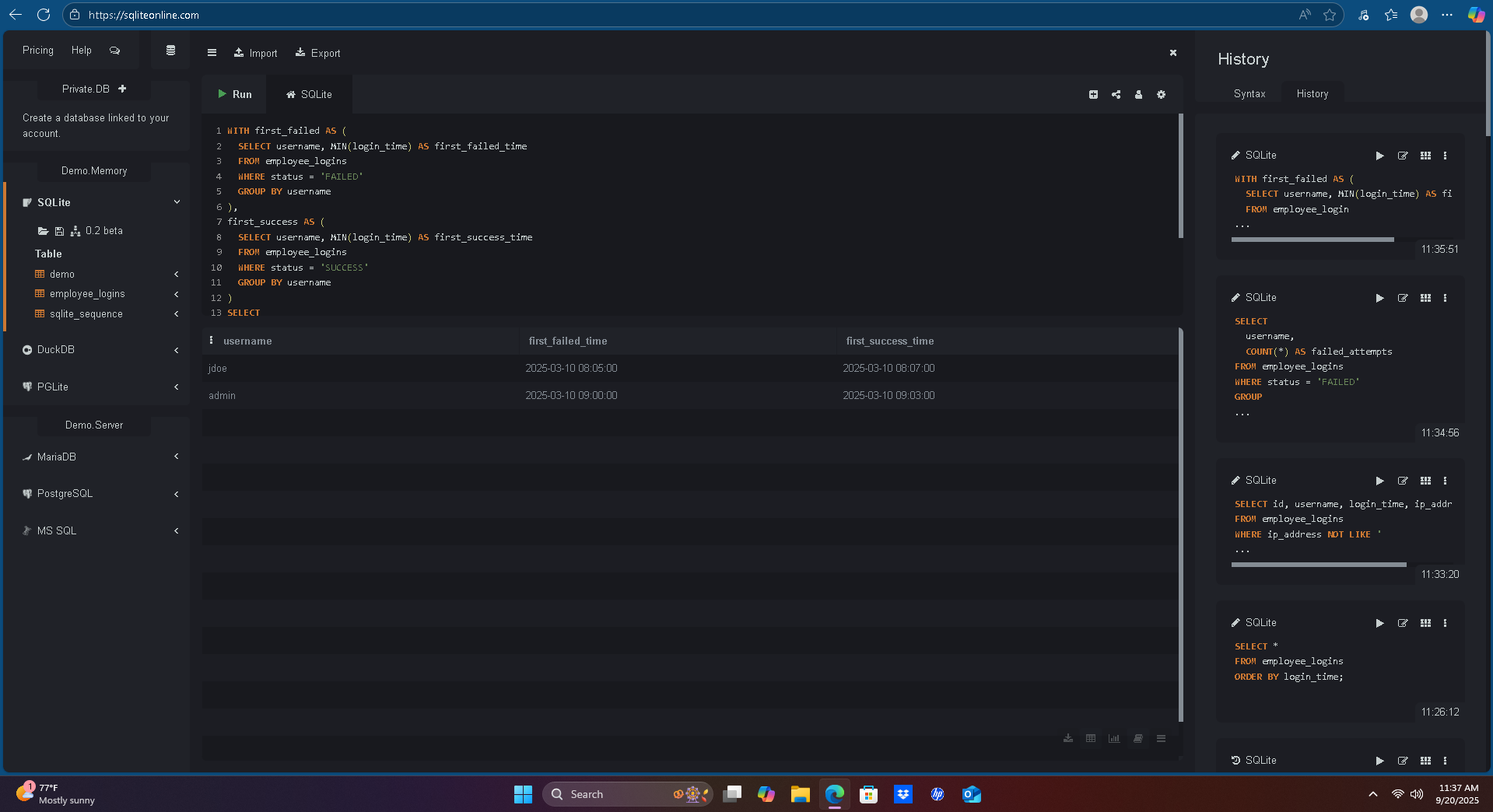Image resolution: width=1493 pixels, height=812 pixels.
Task: Sort by the first_failed_time column header
Action: click(568, 341)
